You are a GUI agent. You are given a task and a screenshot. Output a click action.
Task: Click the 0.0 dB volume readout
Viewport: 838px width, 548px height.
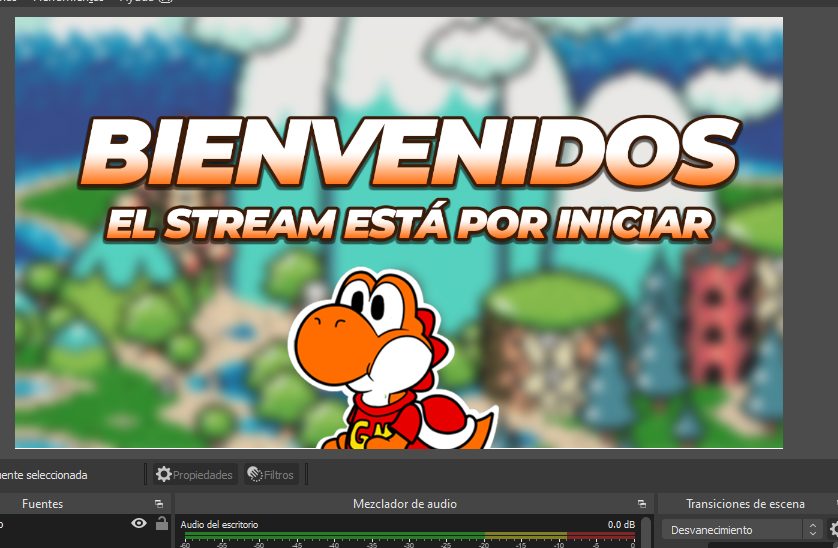click(x=621, y=524)
